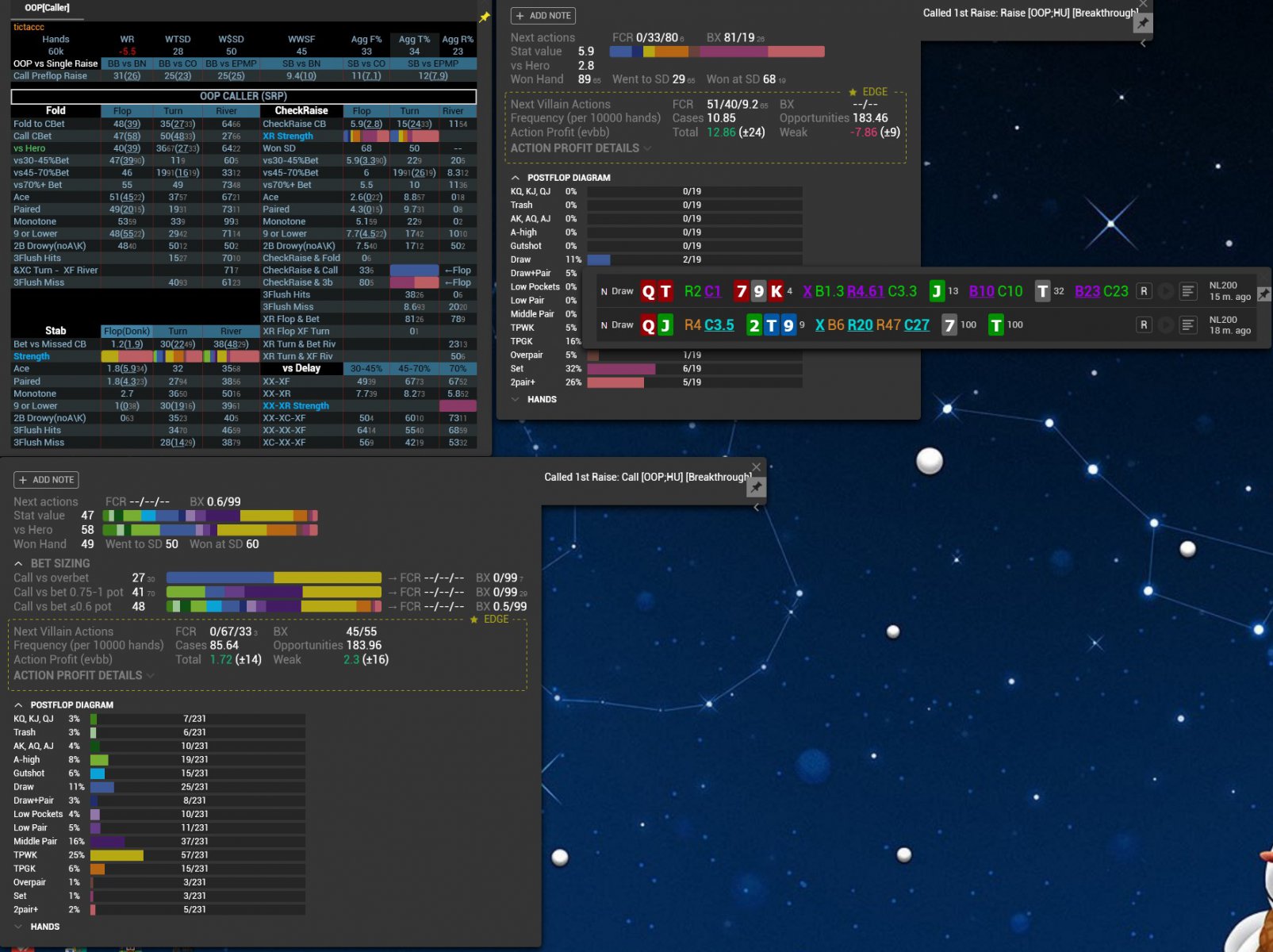Pin the Raise popup with its pin icon
Screen dimensions: 1273x952
[1143, 24]
